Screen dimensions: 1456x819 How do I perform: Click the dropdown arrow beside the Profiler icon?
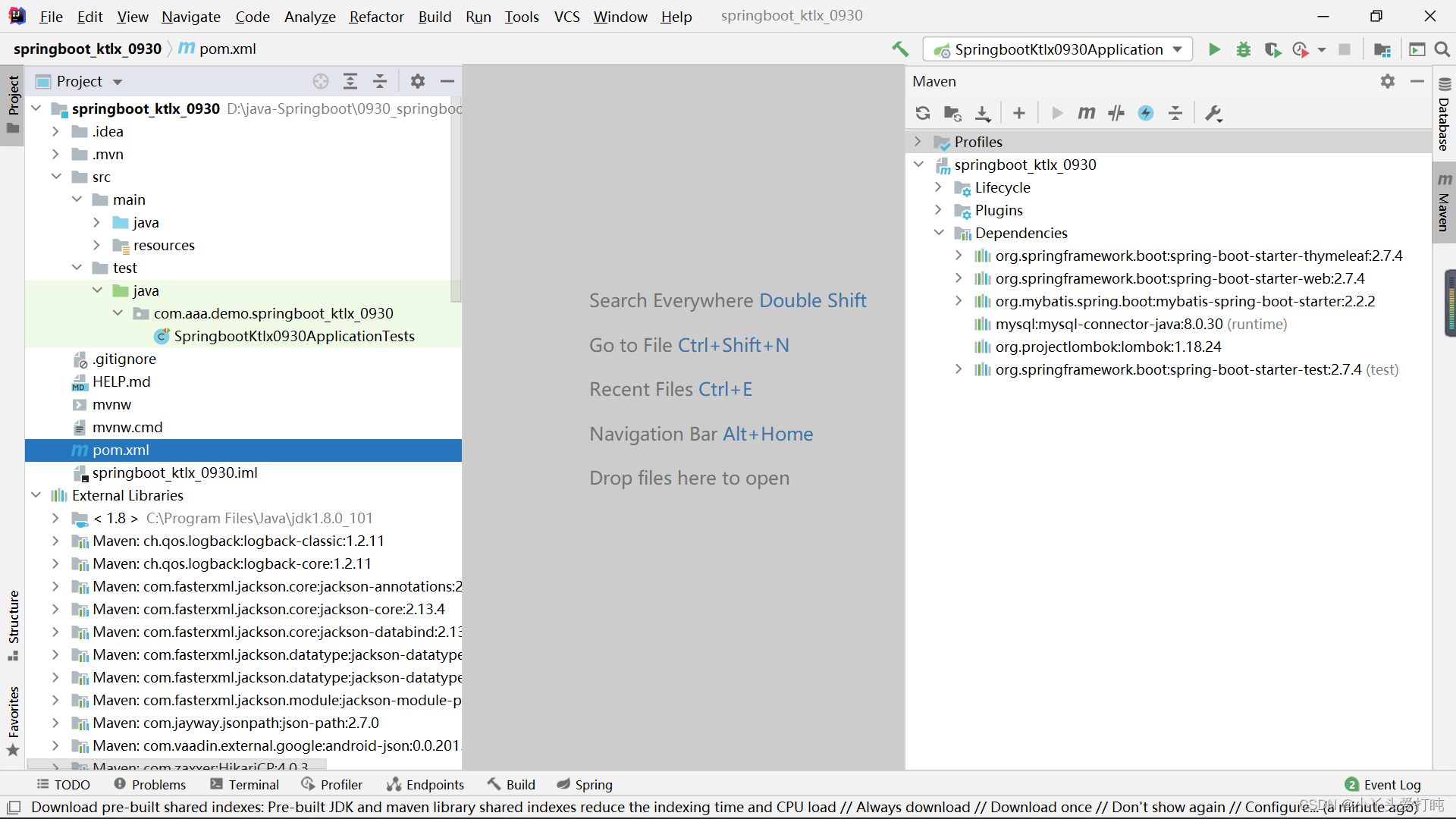(x=1322, y=50)
